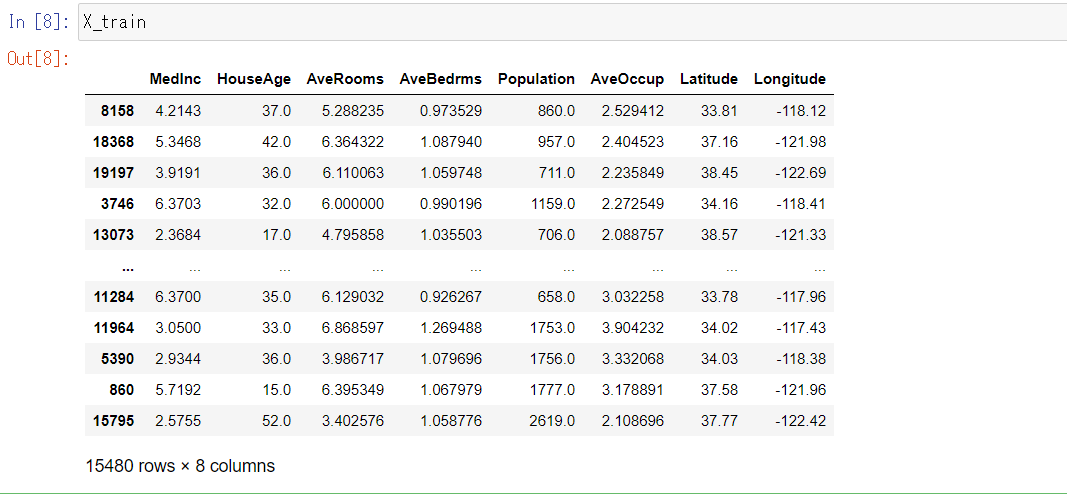
Task: Click the Out[8] output prompt area
Action: pyautogui.click(x=38, y=58)
